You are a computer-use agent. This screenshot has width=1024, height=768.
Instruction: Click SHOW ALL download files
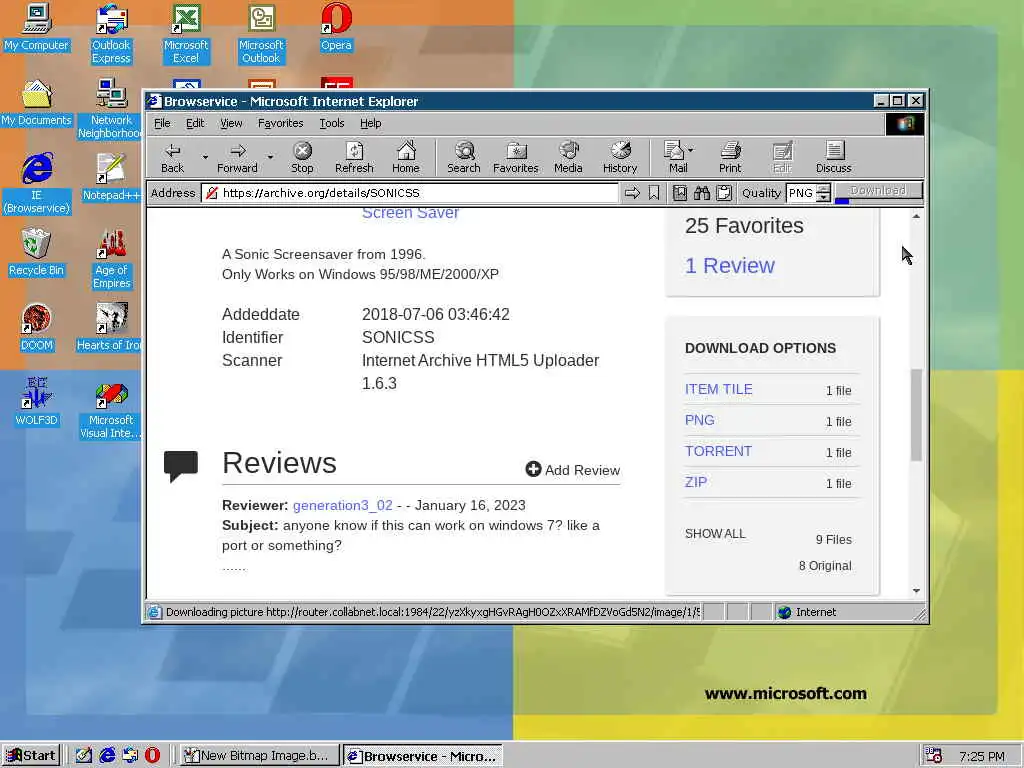coord(715,534)
